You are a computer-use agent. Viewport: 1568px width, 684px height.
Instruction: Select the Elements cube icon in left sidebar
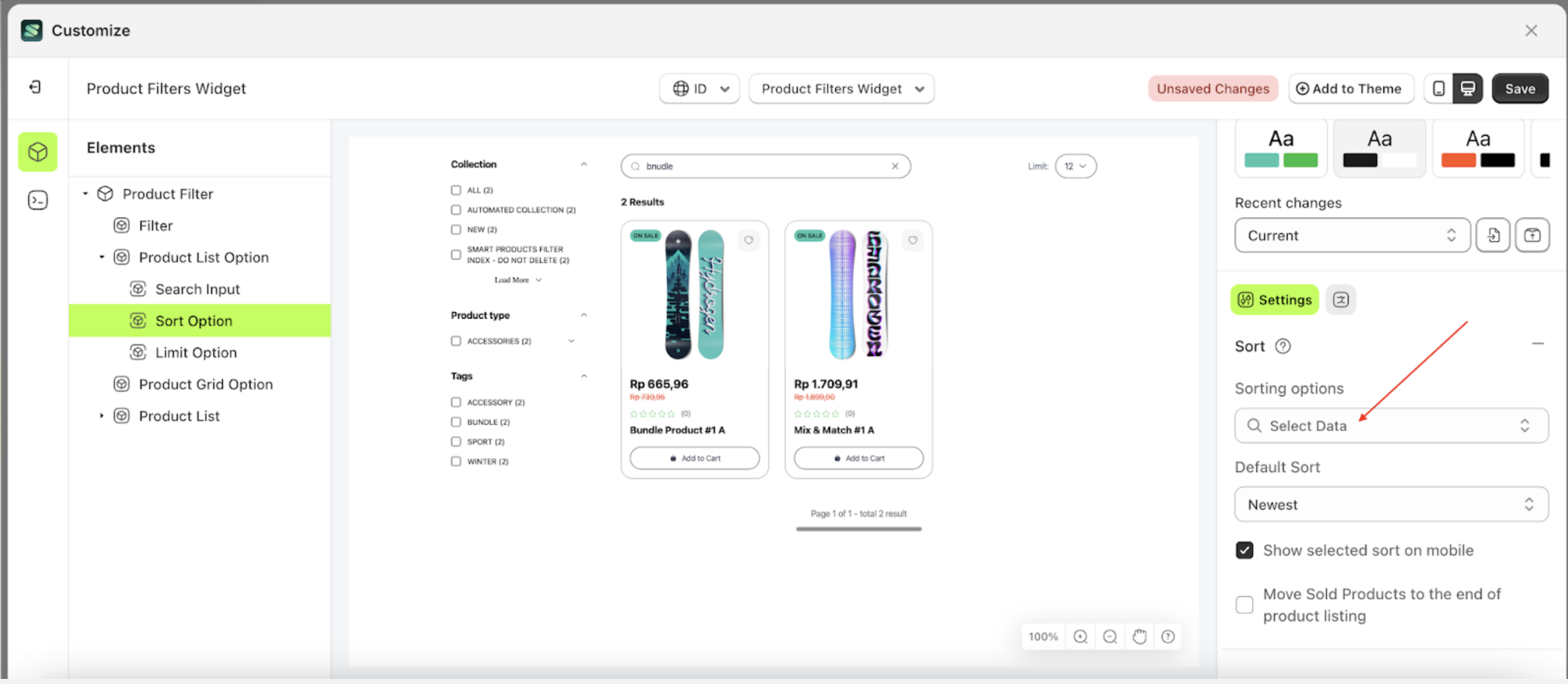[x=37, y=151]
